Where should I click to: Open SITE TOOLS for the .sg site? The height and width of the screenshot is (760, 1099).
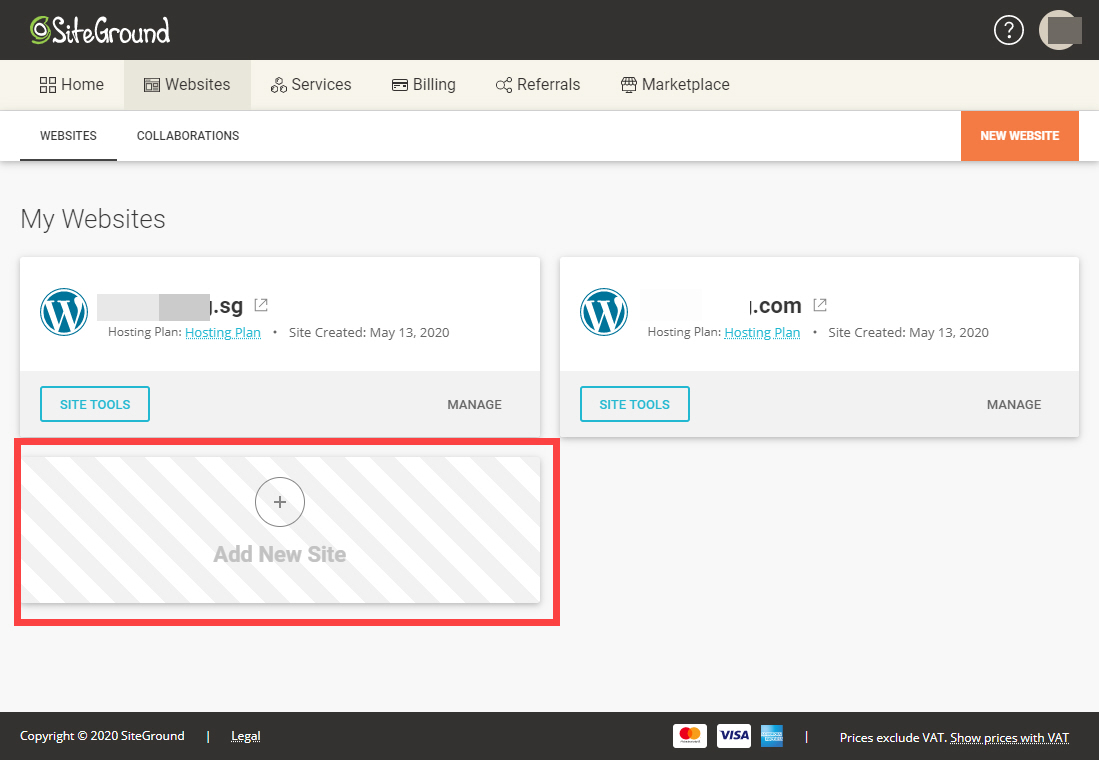pos(95,405)
